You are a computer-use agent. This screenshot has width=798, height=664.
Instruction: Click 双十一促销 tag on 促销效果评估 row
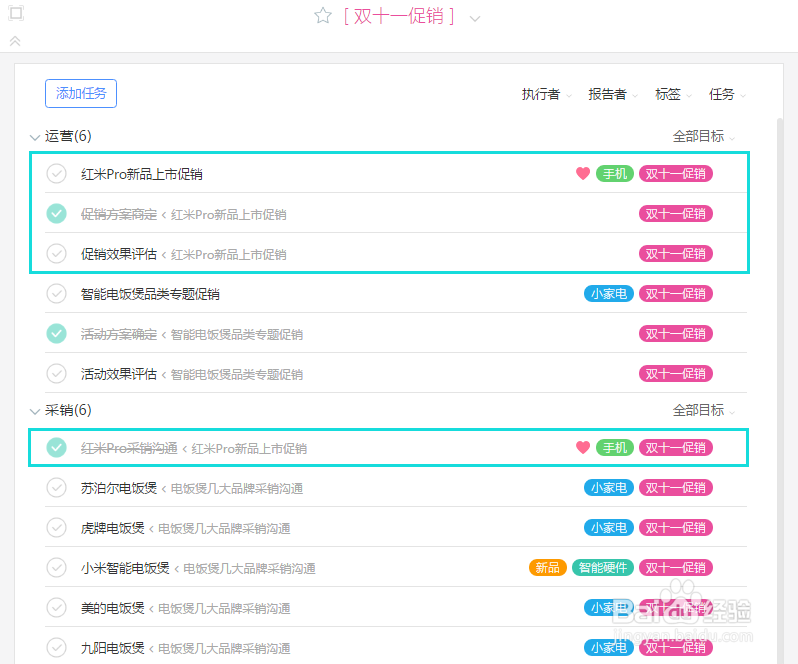pos(676,253)
